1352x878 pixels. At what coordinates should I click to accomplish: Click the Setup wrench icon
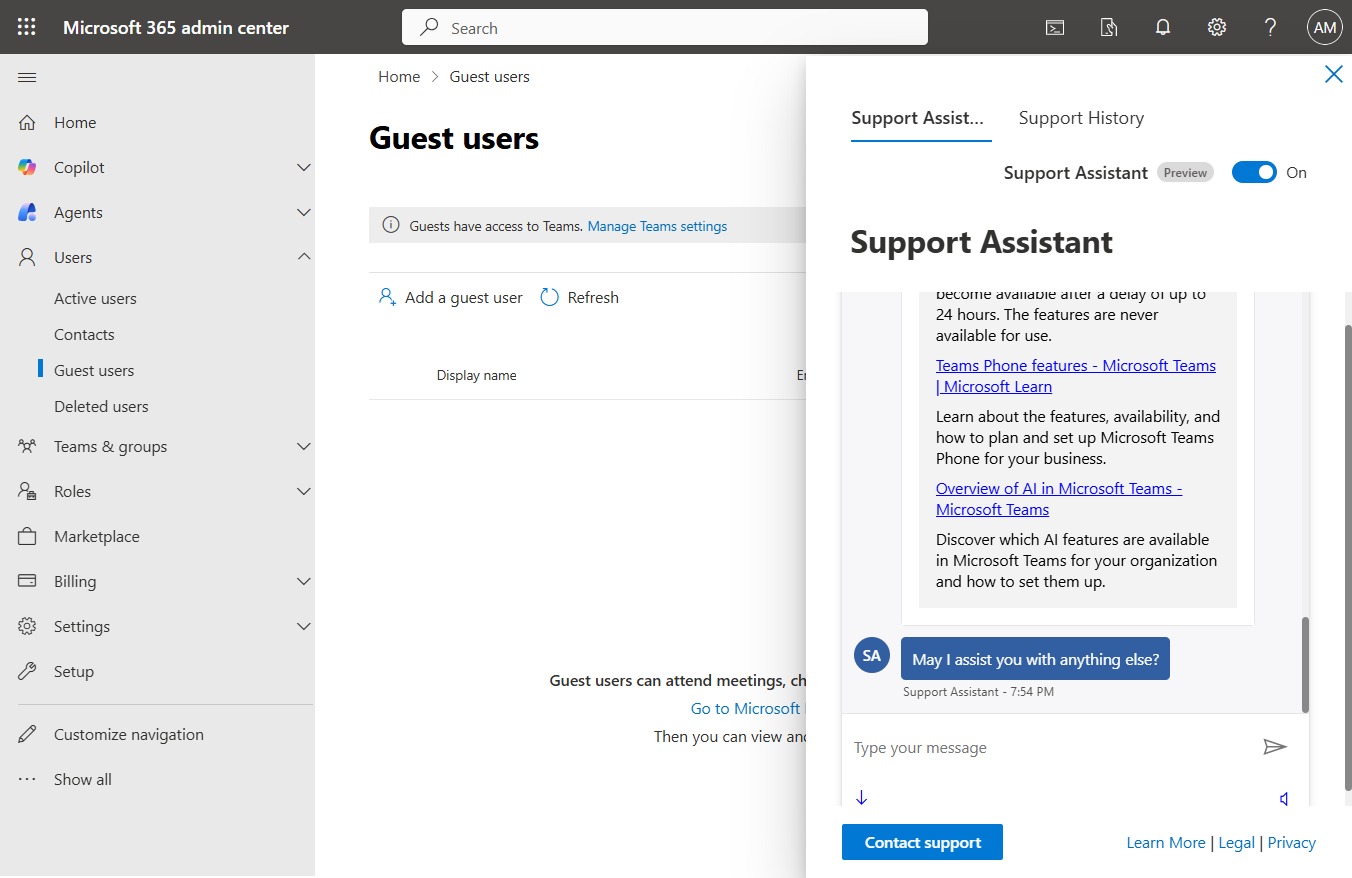27,671
